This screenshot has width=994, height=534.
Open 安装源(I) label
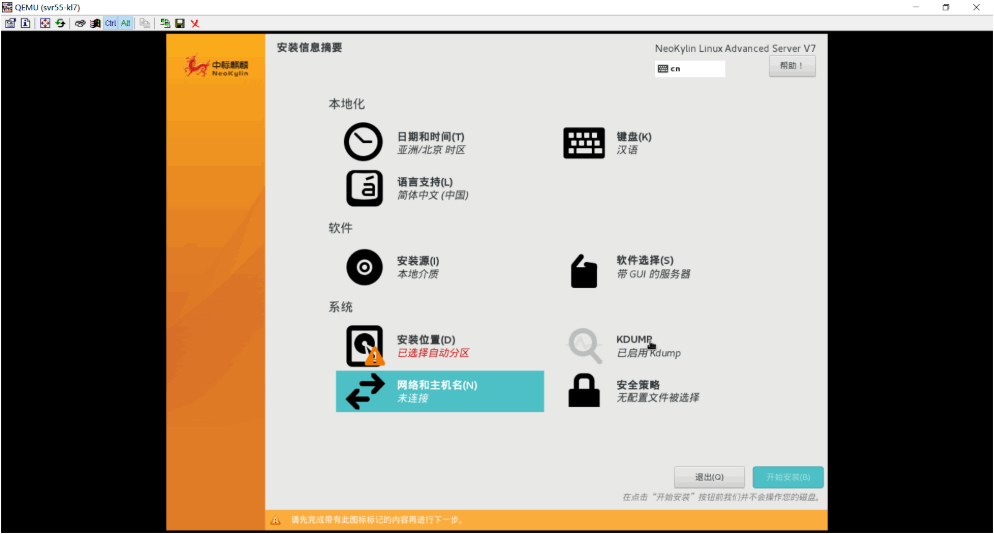(418, 261)
